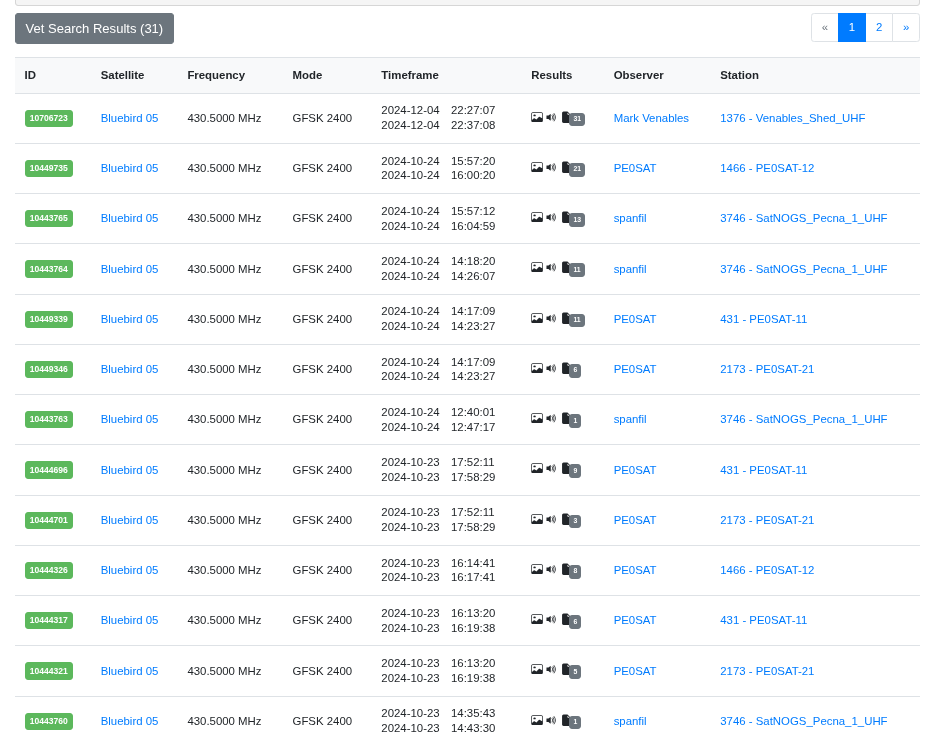
Task: Open station 1376 - Venables_Shed_UHF
Action: point(793,118)
